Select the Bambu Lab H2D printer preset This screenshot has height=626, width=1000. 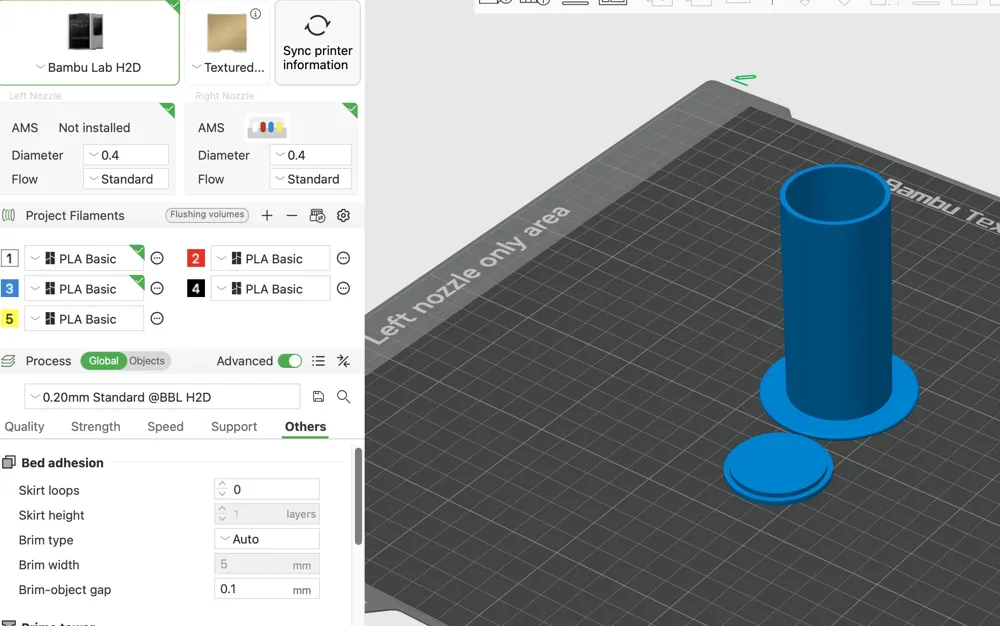89,43
